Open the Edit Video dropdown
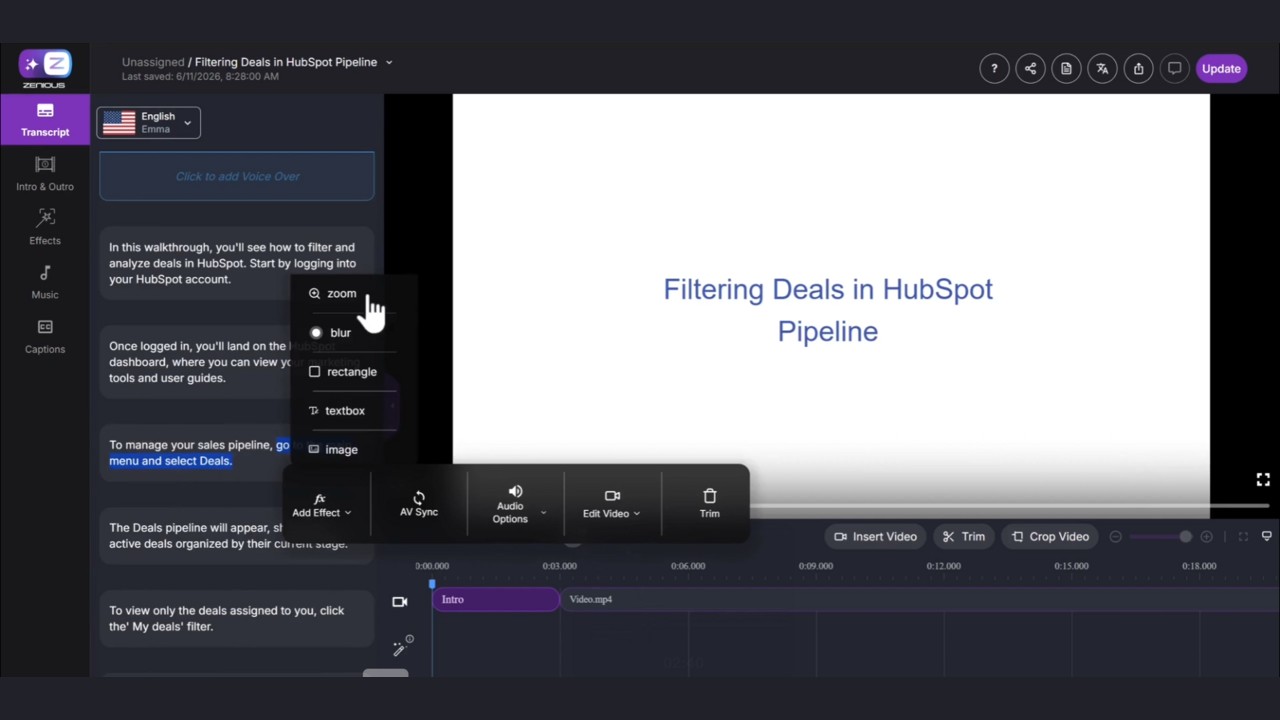The width and height of the screenshot is (1280, 720). pyautogui.click(x=612, y=505)
